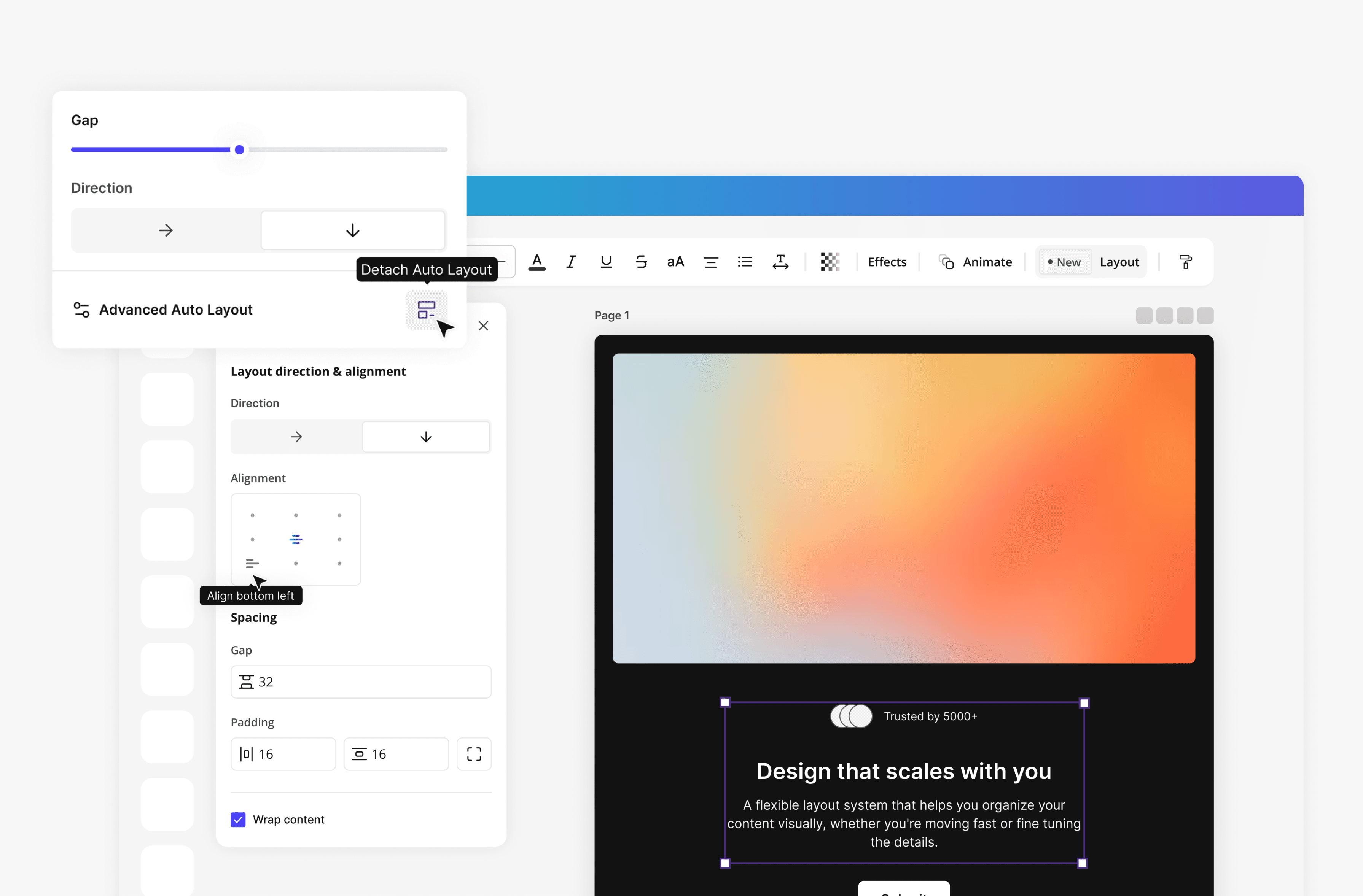The height and width of the screenshot is (896, 1363).
Task: Toggle the Wrap content checkbox
Action: point(238,819)
